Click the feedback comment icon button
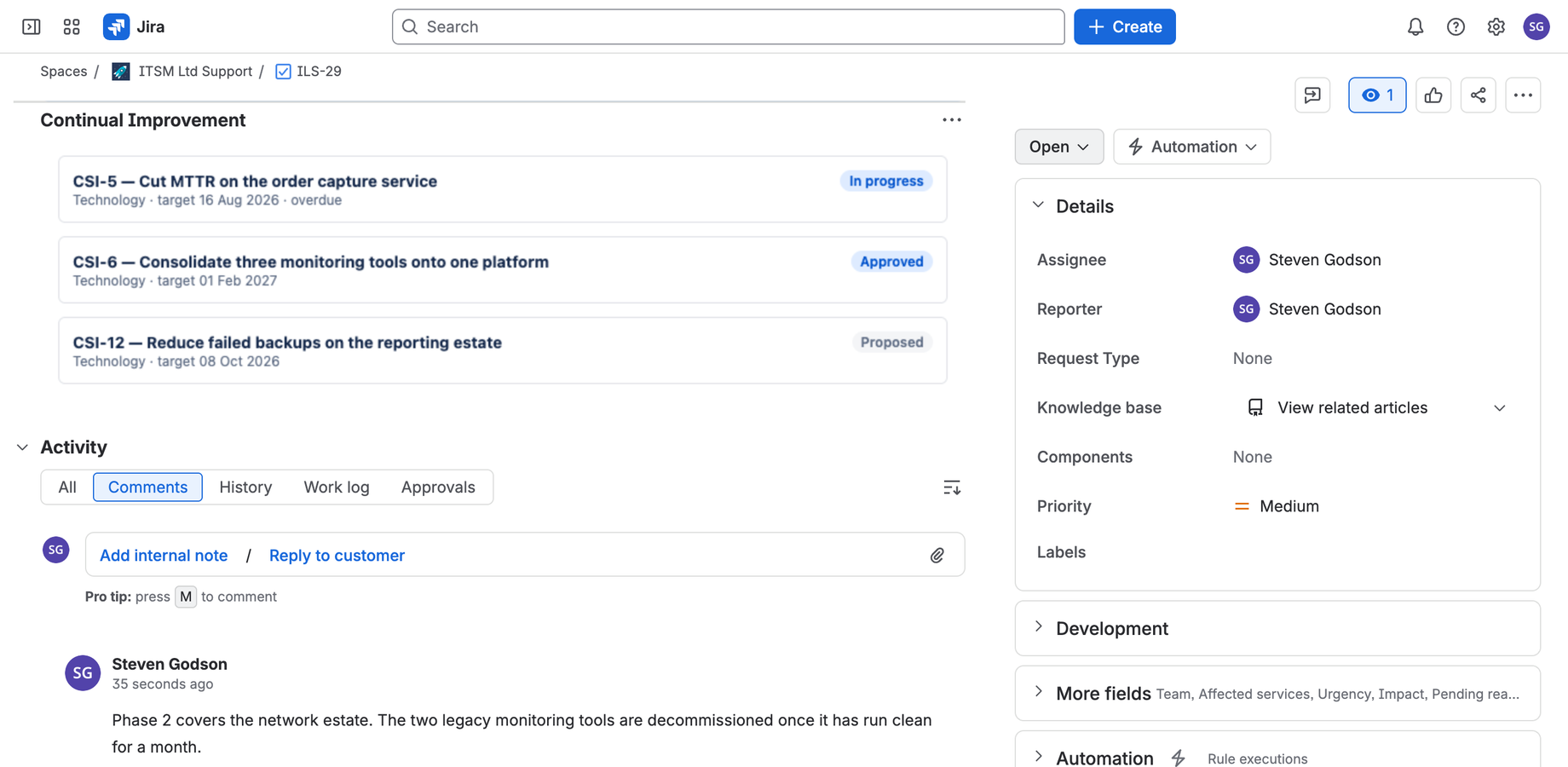1568x767 pixels. pos(1312,95)
